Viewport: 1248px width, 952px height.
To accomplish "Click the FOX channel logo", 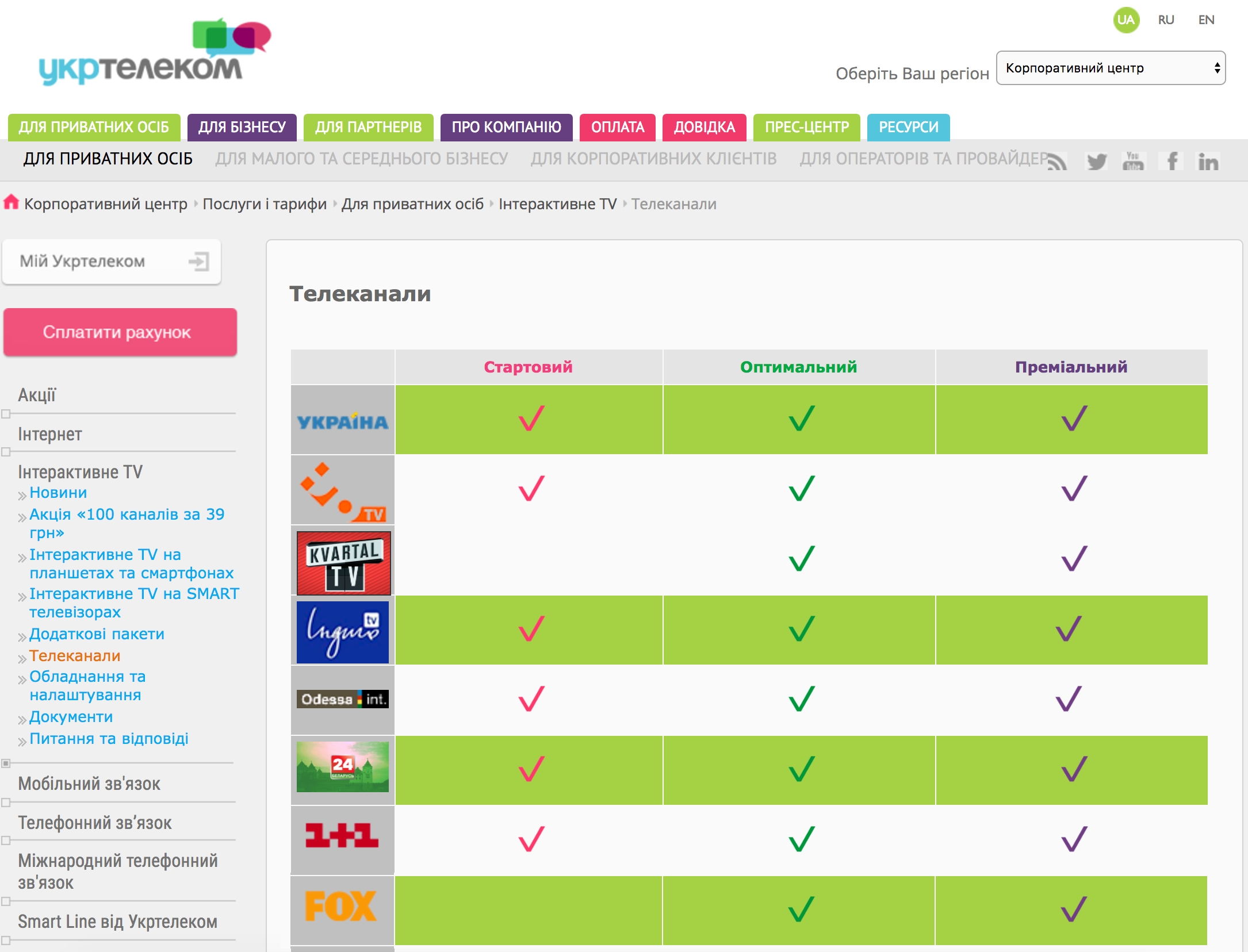I will (x=341, y=907).
